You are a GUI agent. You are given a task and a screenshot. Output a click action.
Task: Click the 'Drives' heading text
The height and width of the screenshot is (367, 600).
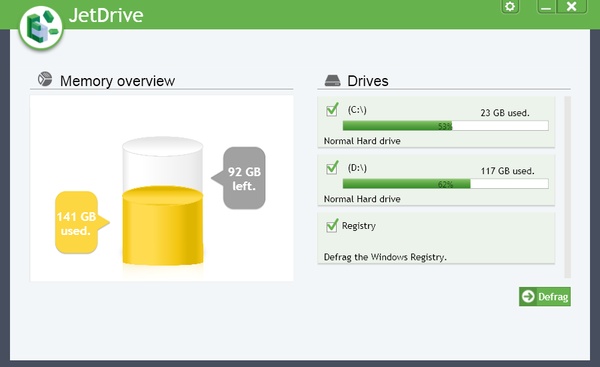(368, 81)
